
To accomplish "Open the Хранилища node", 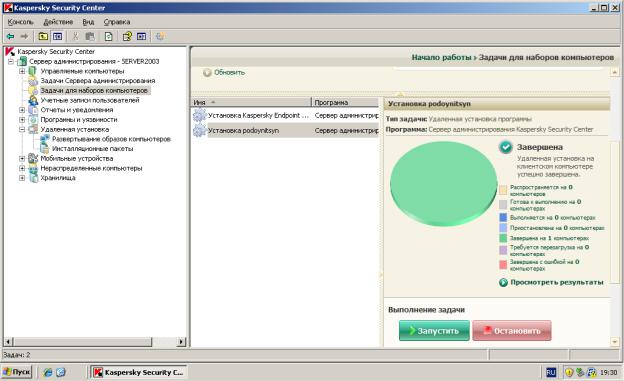I will 58,178.
